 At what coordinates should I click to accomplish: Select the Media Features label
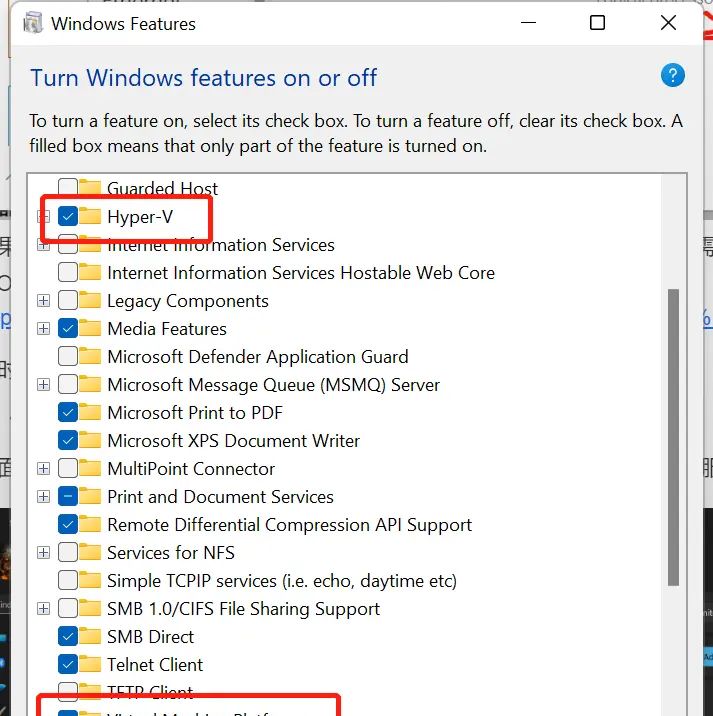tap(167, 329)
